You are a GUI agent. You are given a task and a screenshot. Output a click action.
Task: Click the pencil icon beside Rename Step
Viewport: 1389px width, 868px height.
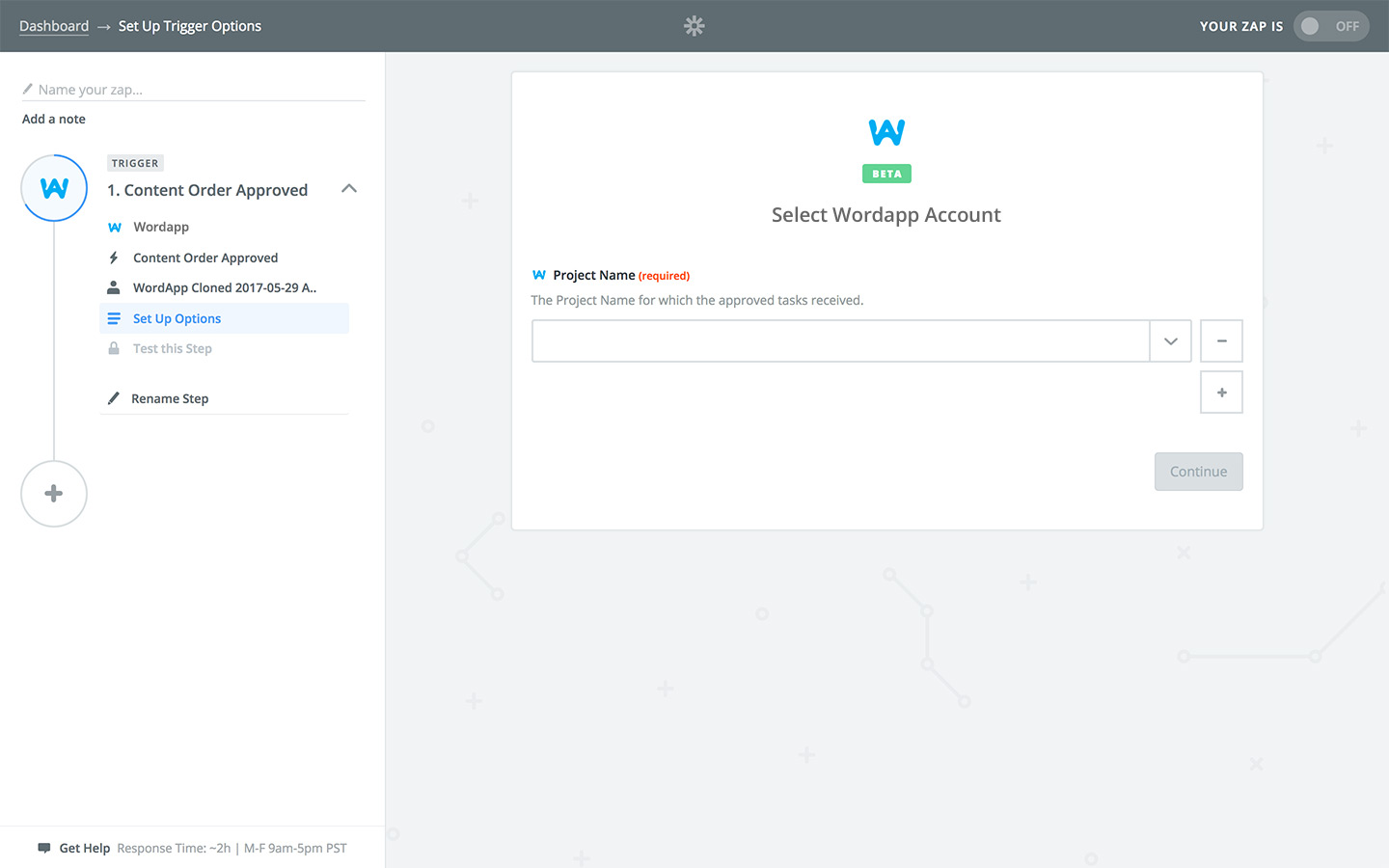coord(114,398)
